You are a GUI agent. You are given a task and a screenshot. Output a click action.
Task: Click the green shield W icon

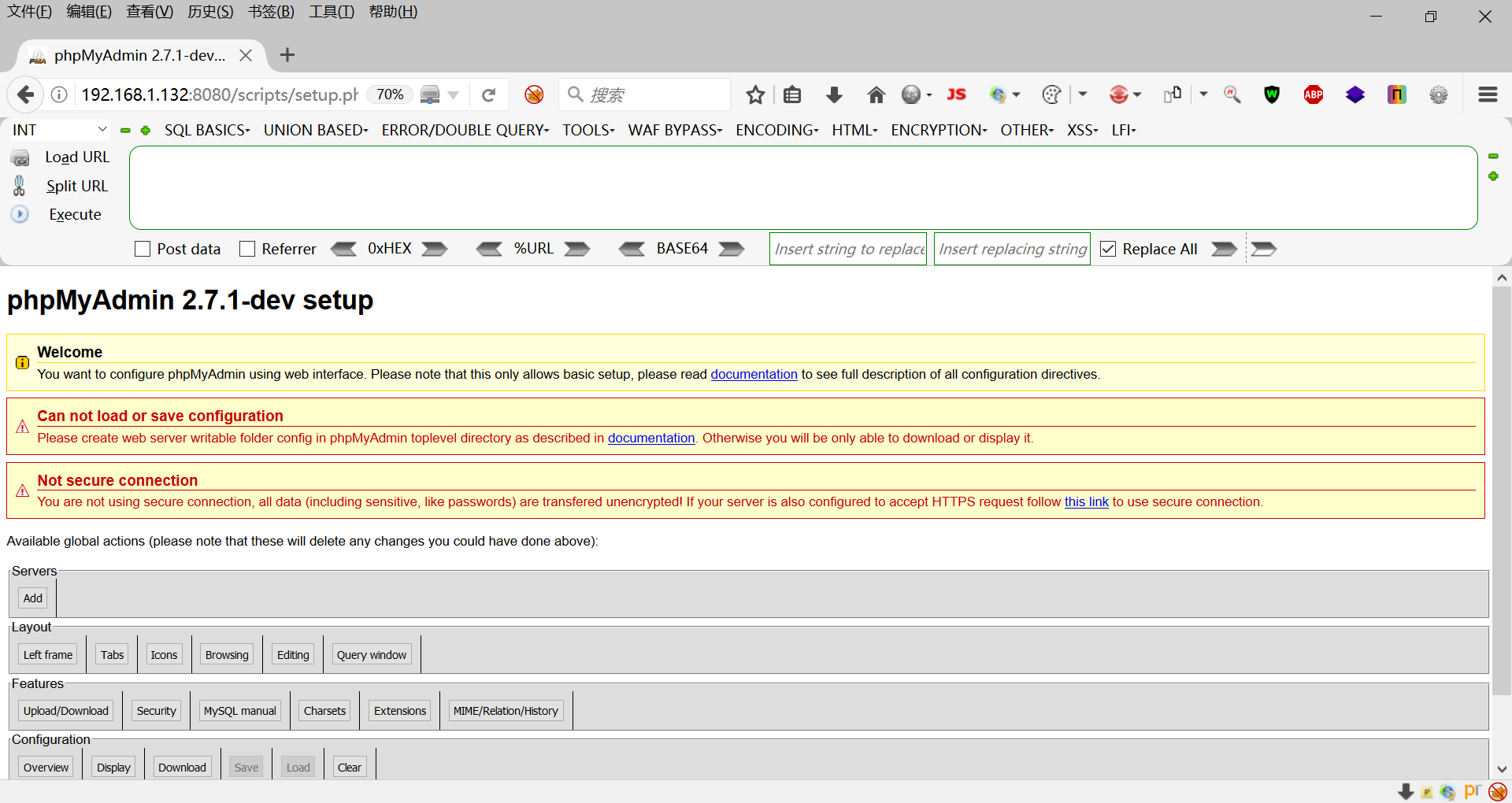click(1272, 95)
